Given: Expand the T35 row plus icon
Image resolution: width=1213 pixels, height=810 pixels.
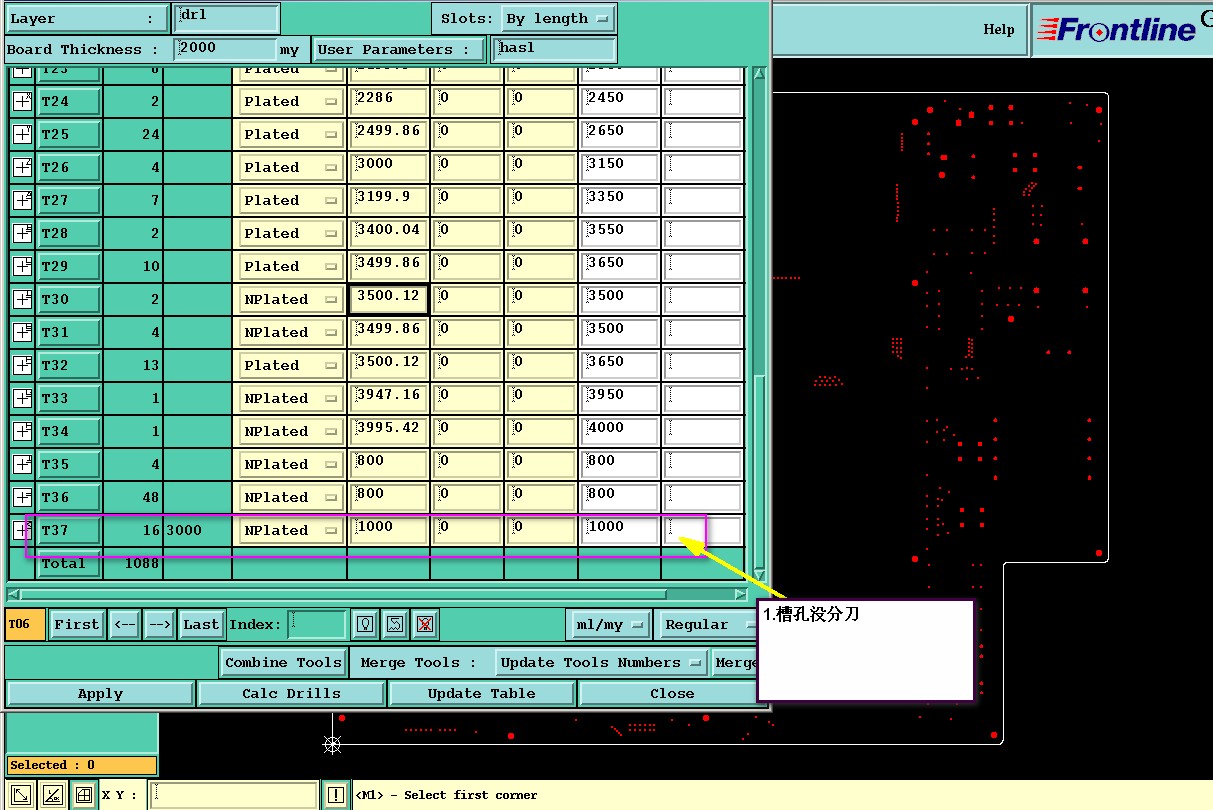Looking at the screenshot, I should point(22,464).
